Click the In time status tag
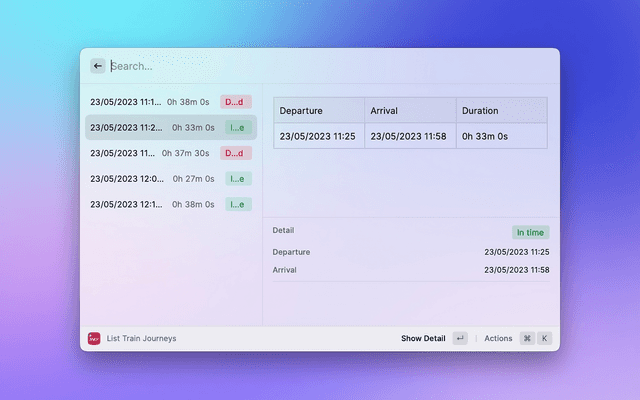 [530, 232]
